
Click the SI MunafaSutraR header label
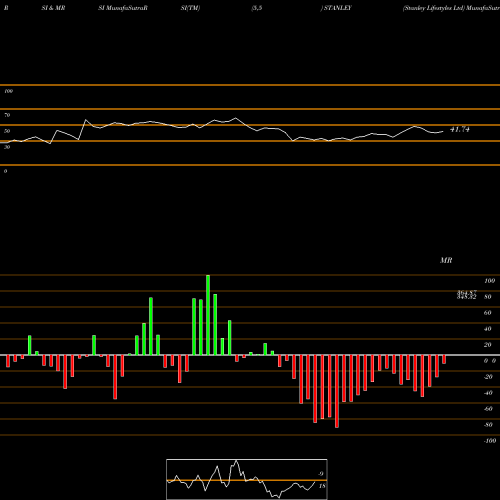(x=123, y=8)
